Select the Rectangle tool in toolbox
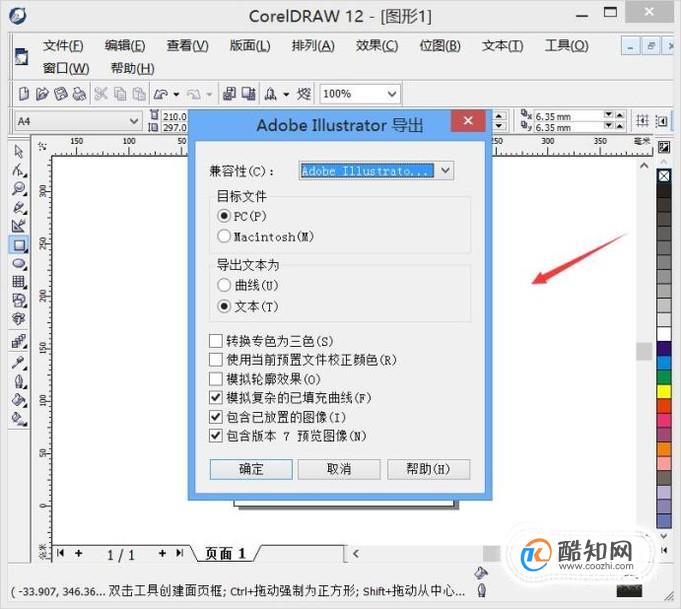 coord(19,245)
